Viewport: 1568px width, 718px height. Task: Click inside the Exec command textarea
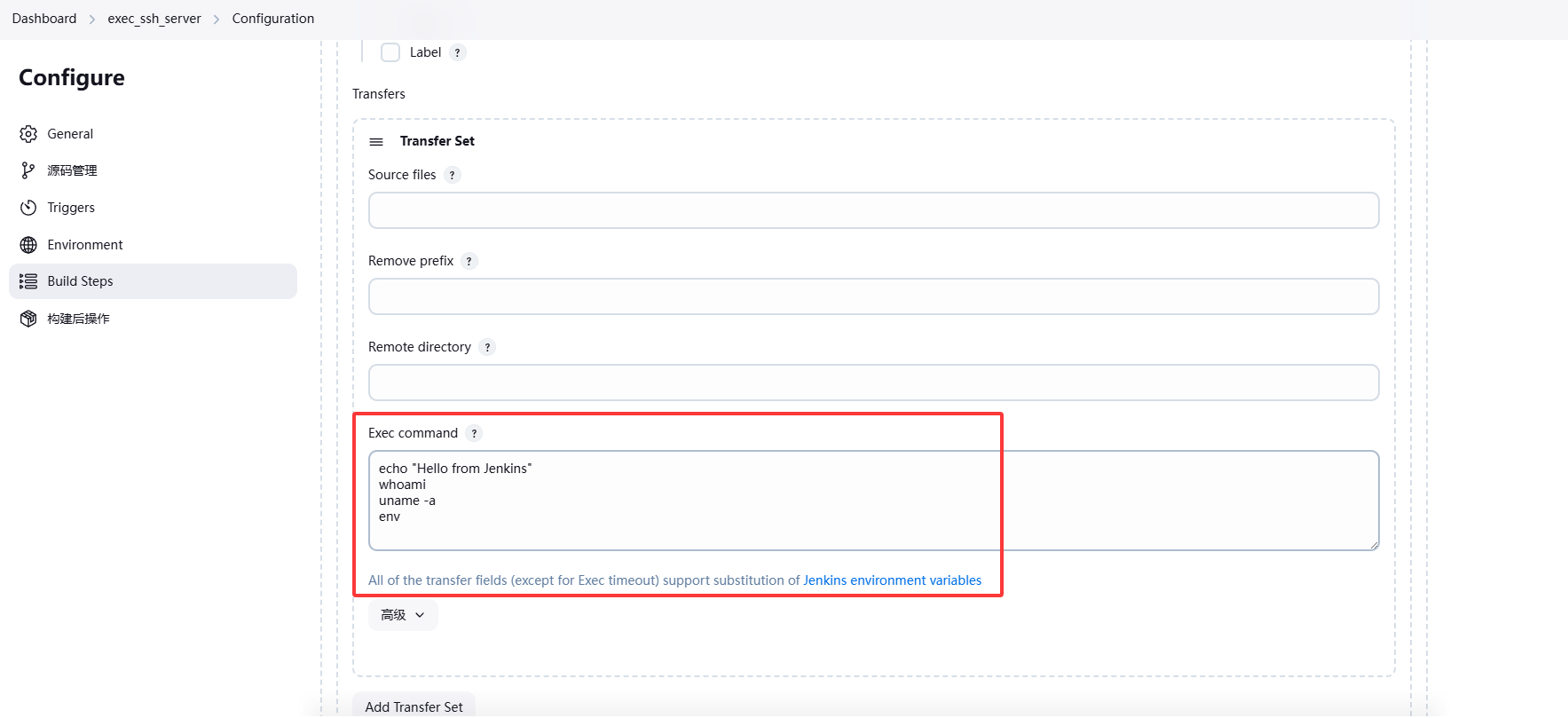pyautogui.click(x=873, y=501)
